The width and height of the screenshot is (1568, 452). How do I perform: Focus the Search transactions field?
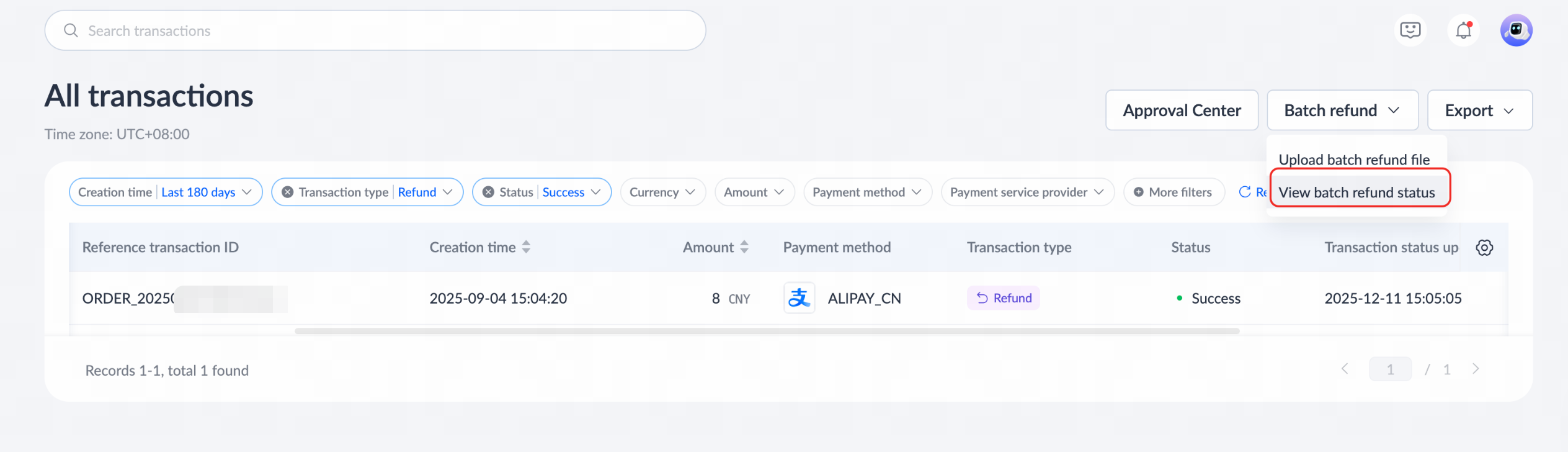(375, 30)
